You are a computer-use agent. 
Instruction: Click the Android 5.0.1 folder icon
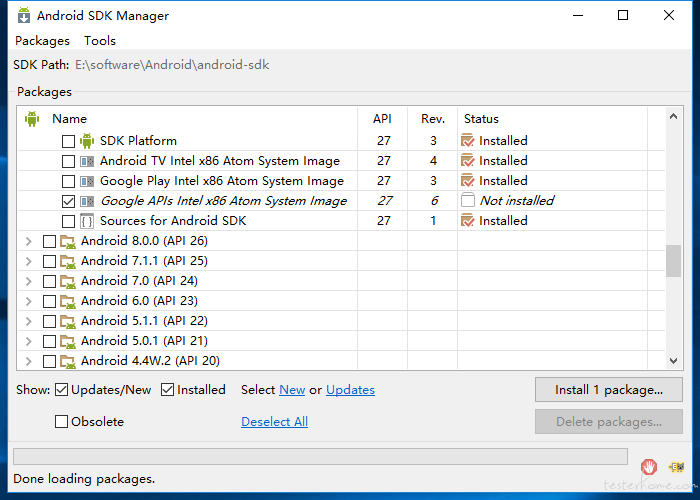pyautogui.click(x=68, y=342)
